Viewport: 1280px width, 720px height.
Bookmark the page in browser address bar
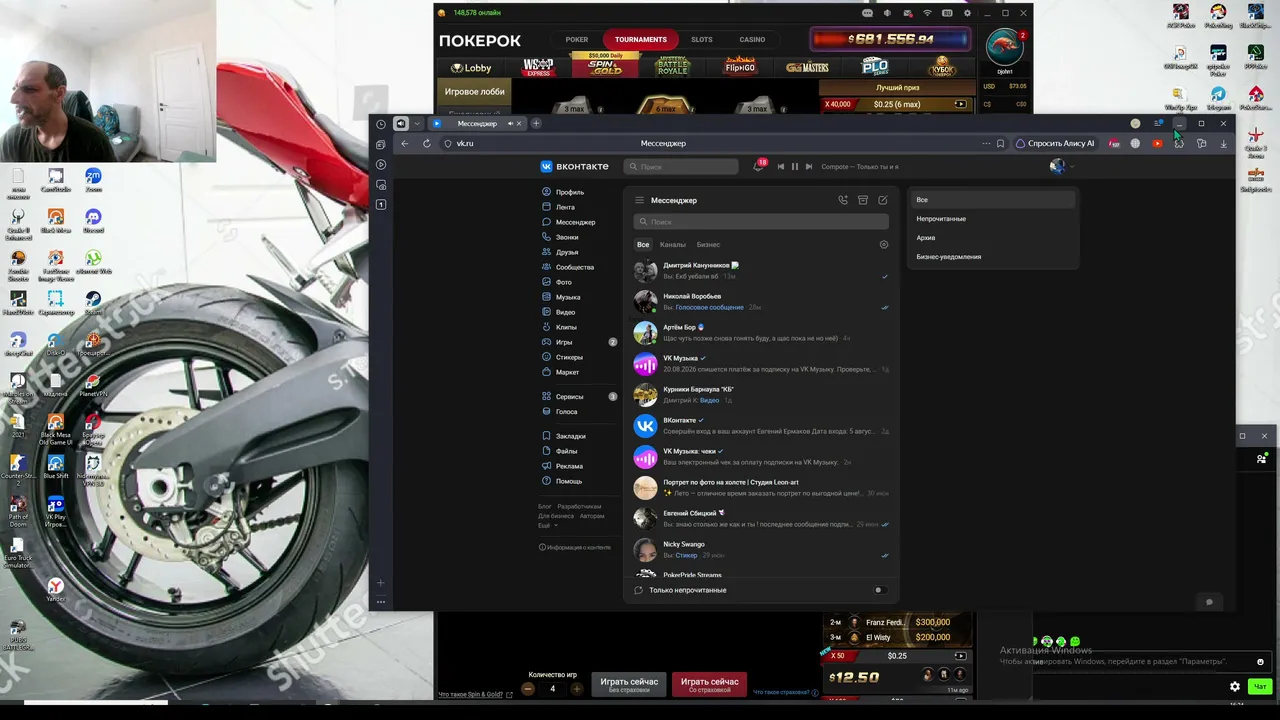1000,143
